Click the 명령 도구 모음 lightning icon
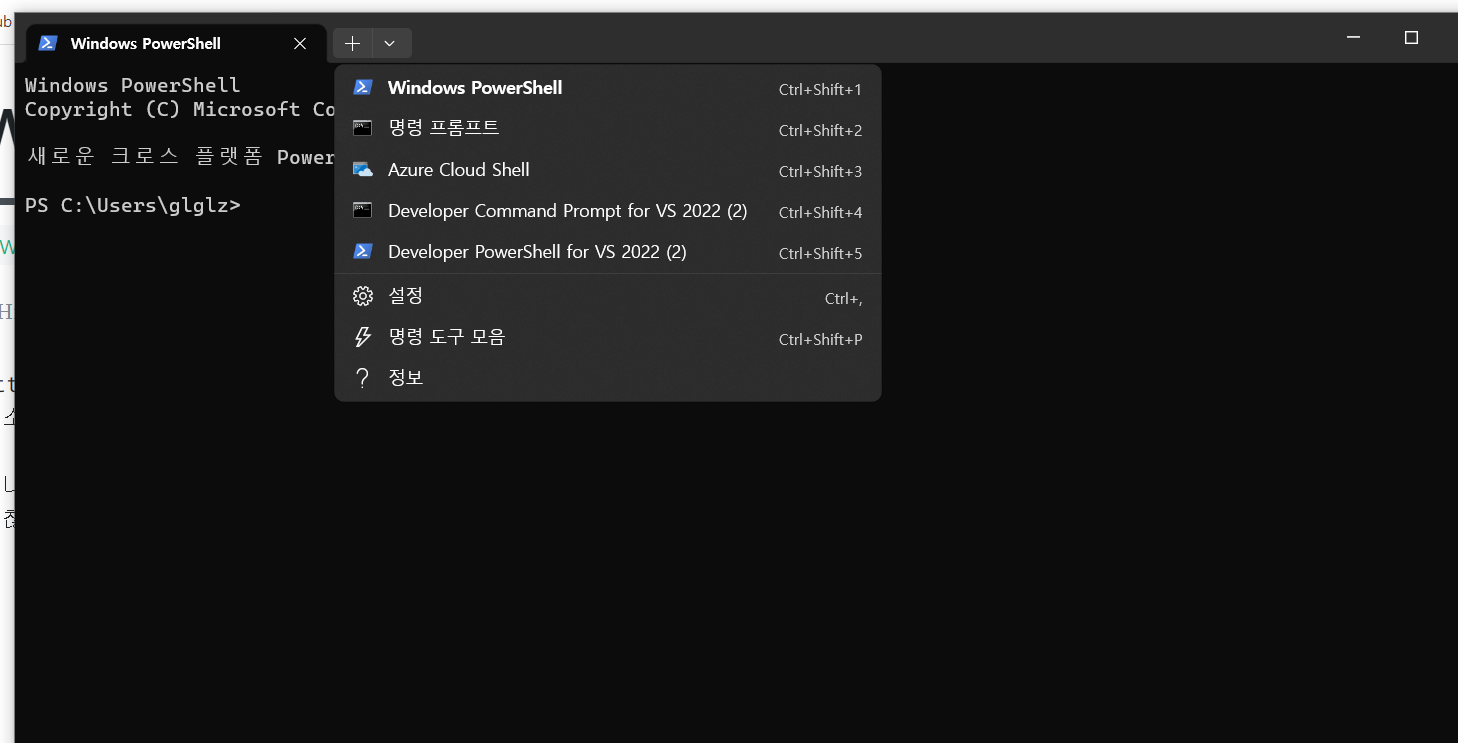This screenshot has height=743, width=1458. [x=363, y=337]
